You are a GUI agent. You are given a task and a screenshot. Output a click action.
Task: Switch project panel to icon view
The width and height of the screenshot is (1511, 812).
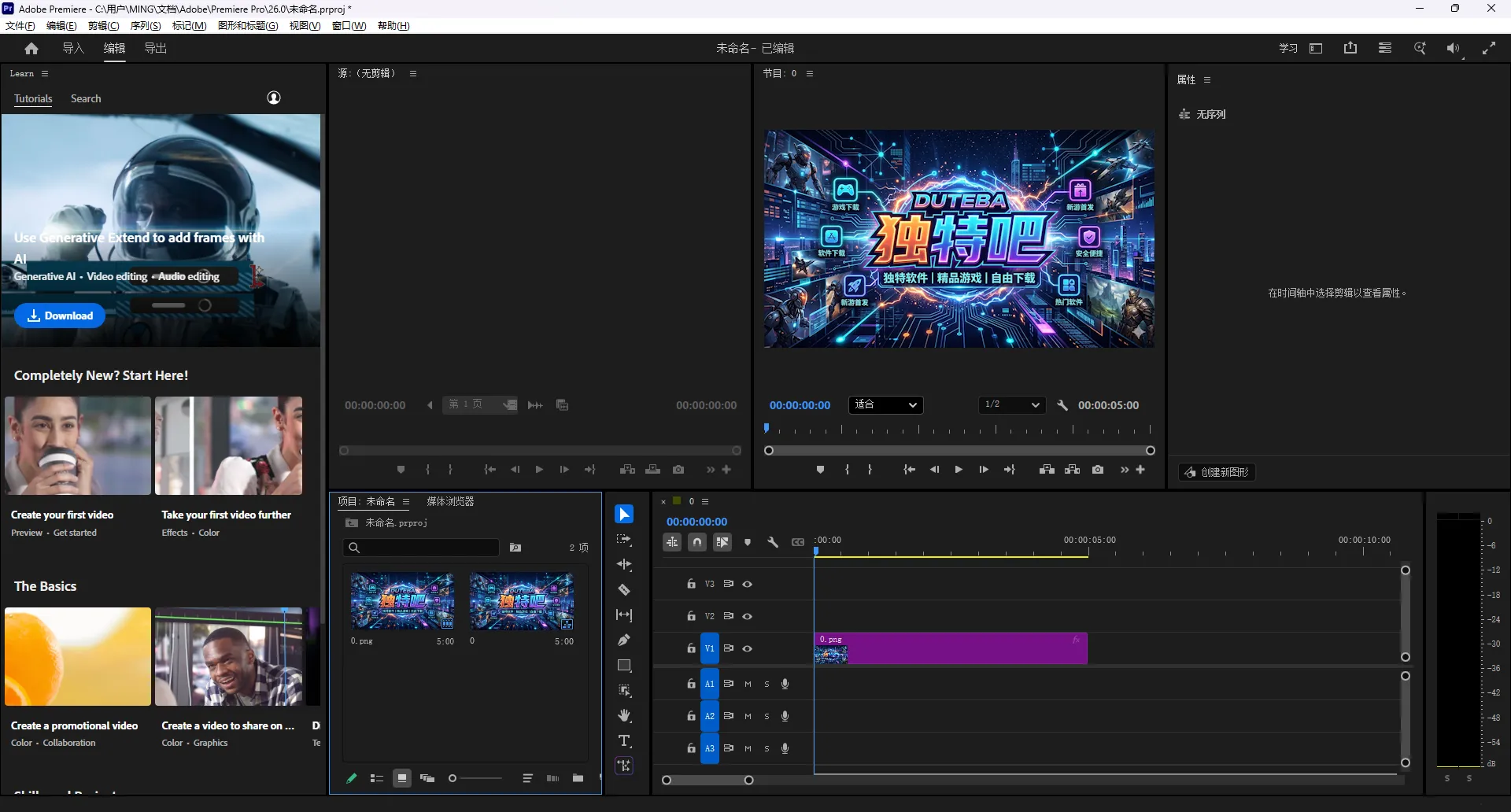click(x=402, y=778)
